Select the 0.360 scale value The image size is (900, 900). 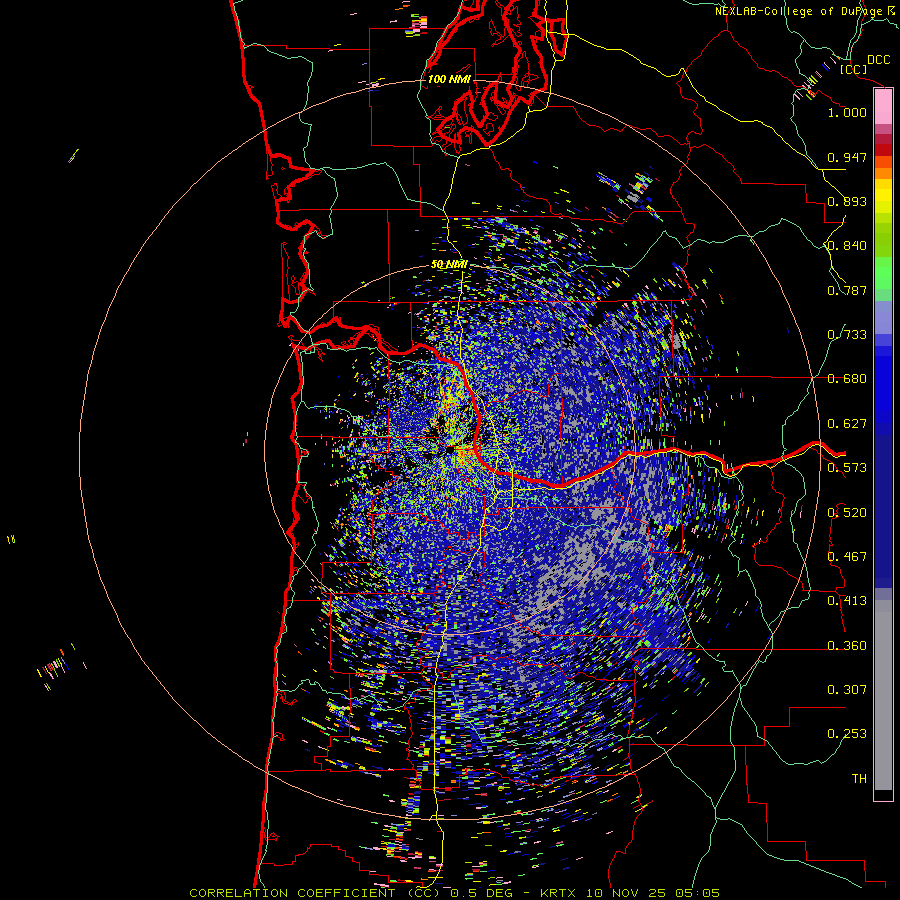tap(847, 646)
